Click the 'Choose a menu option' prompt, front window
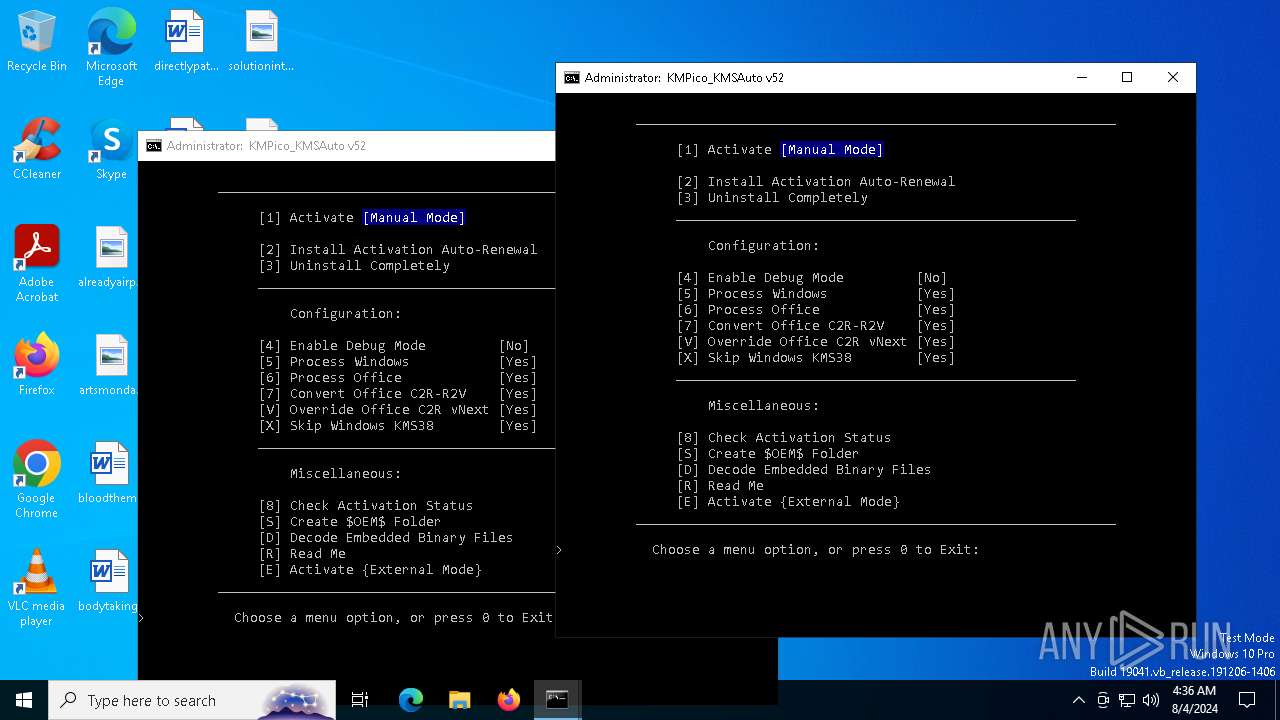Image resolution: width=1280 pixels, height=720 pixels. (x=816, y=550)
